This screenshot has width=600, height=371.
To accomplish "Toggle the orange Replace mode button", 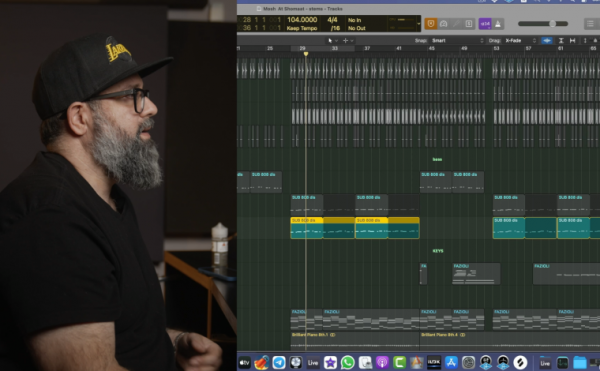I will [431, 24].
